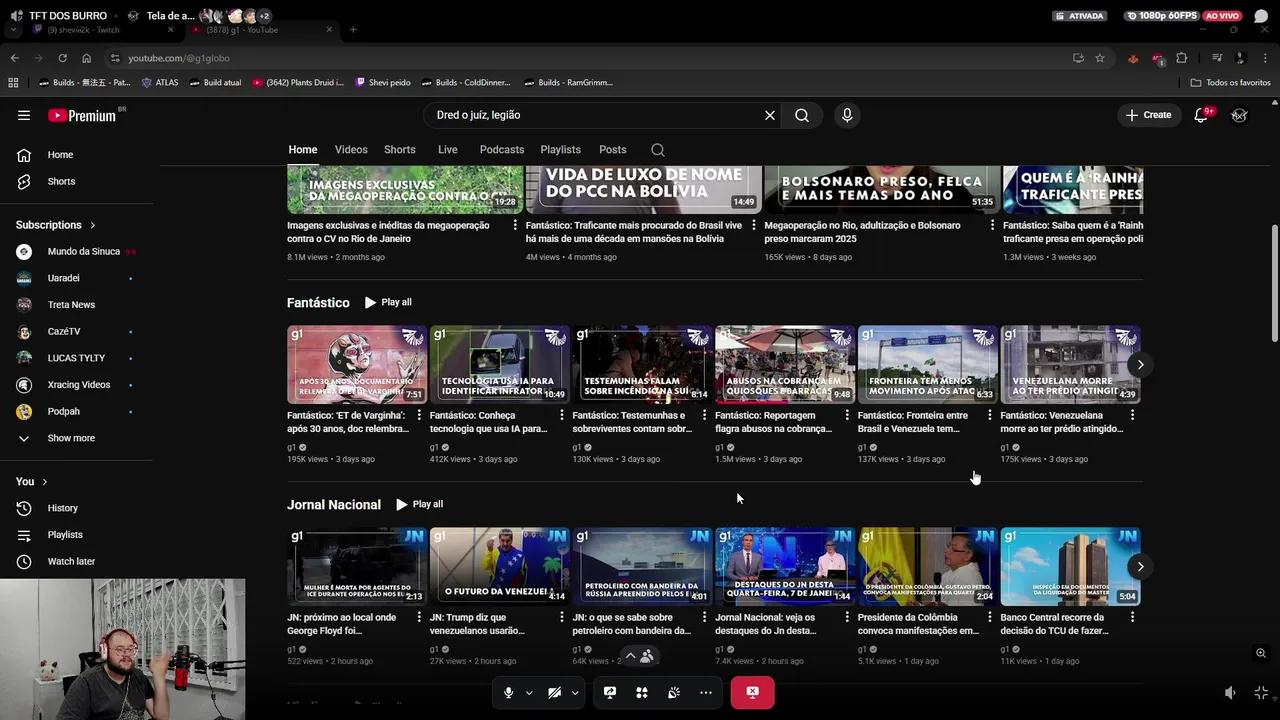Open the soundboard icon
Screen dimensions: 1280x720
point(674,692)
